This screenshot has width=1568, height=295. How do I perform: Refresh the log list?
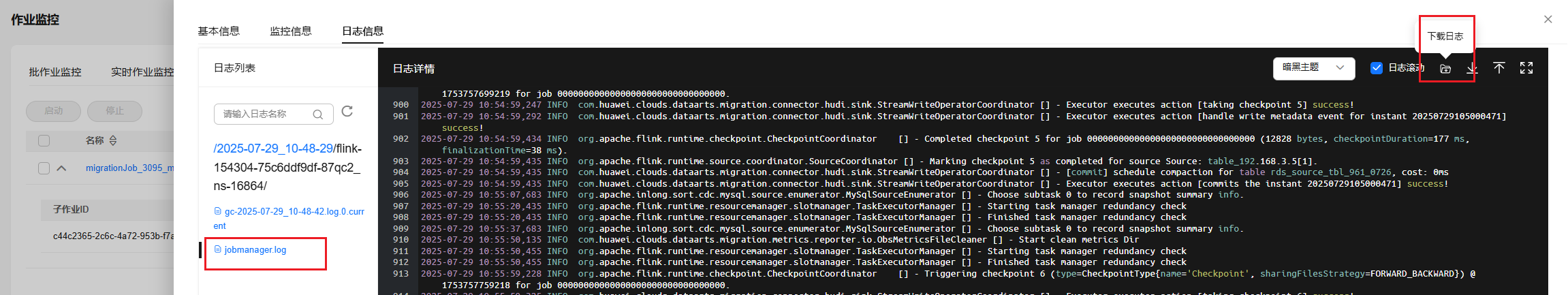(347, 111)
